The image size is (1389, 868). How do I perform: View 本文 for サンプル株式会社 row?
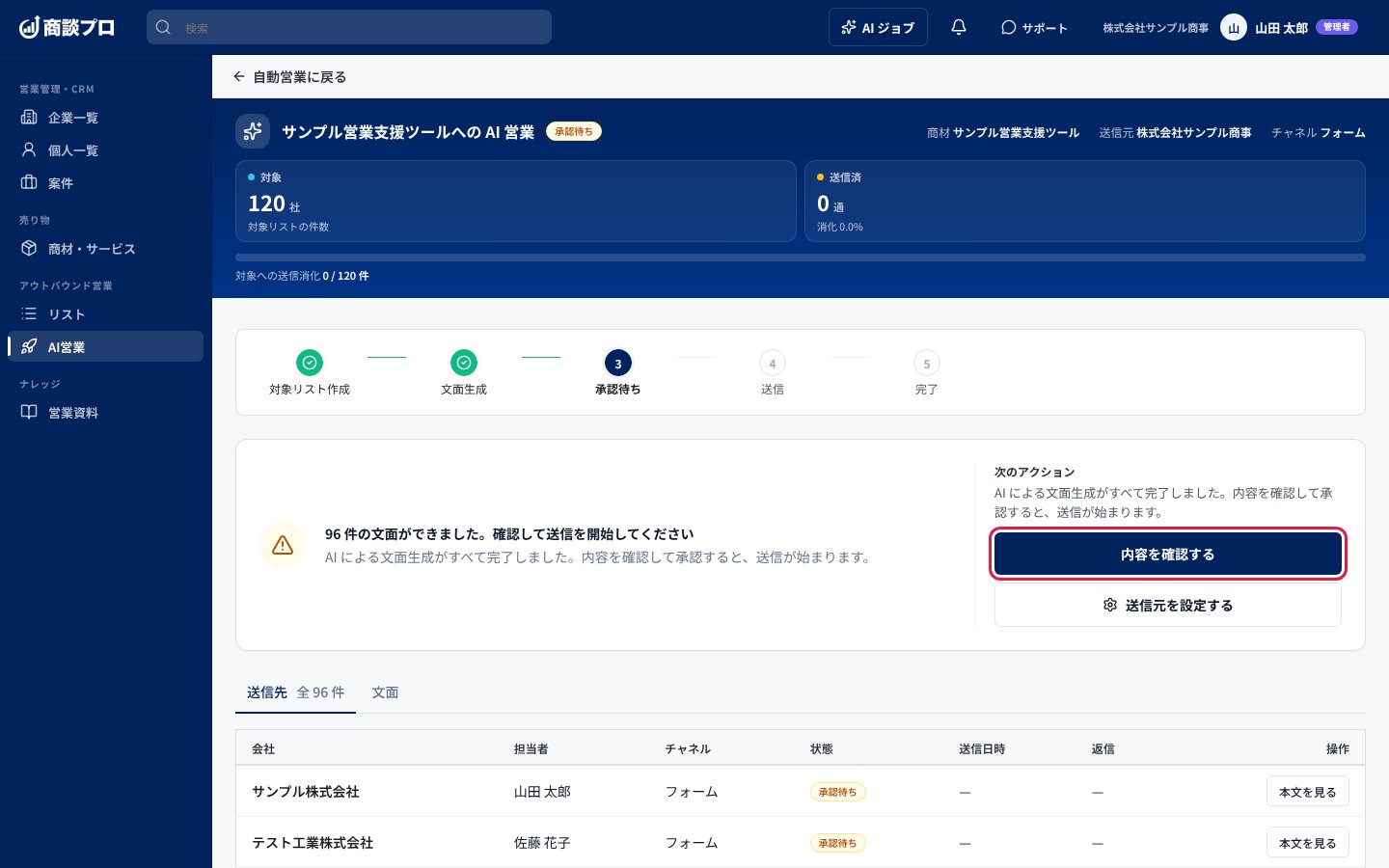(x=1307, y=792)
